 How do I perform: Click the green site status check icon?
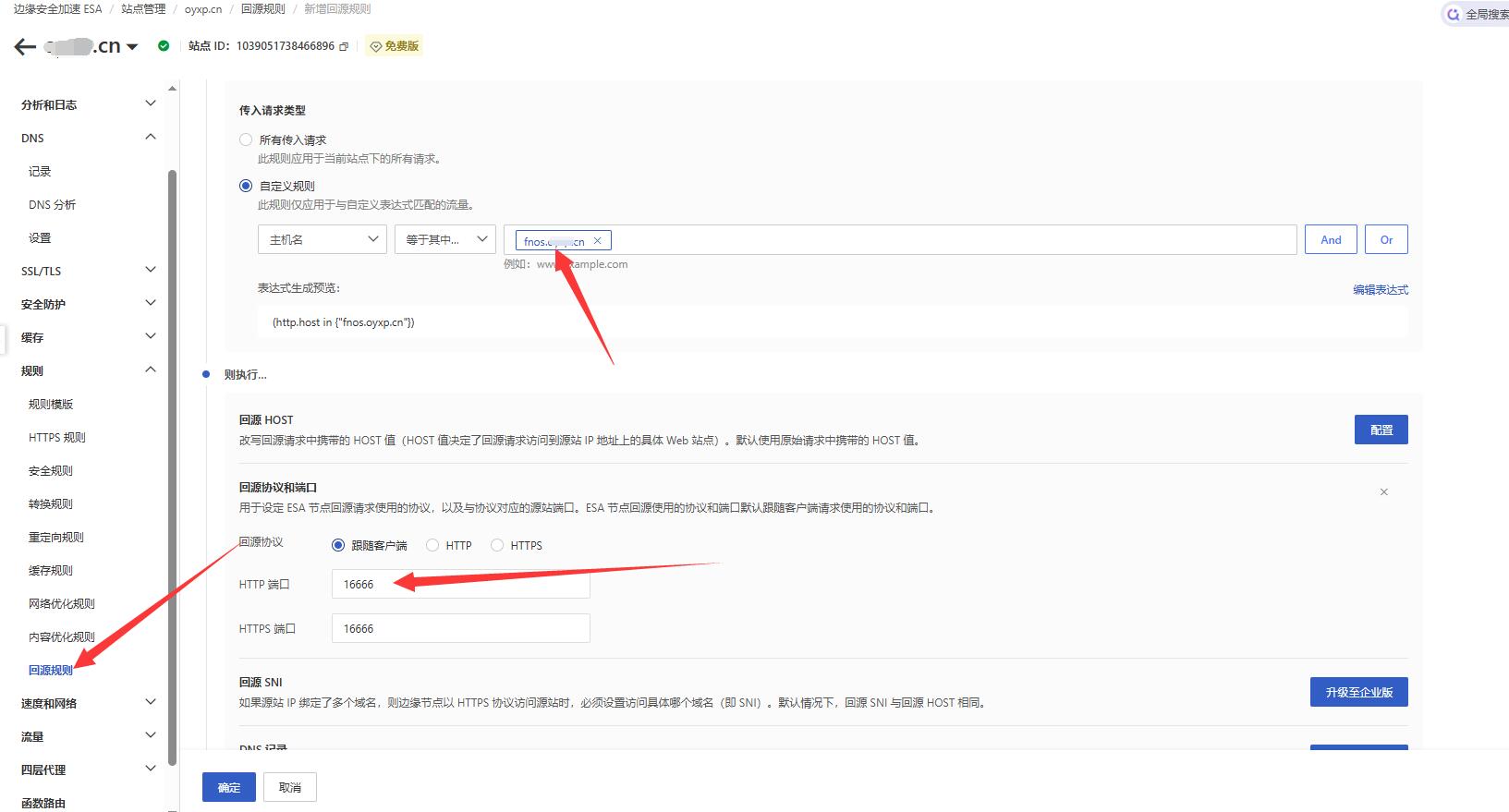tap(164, 45)
